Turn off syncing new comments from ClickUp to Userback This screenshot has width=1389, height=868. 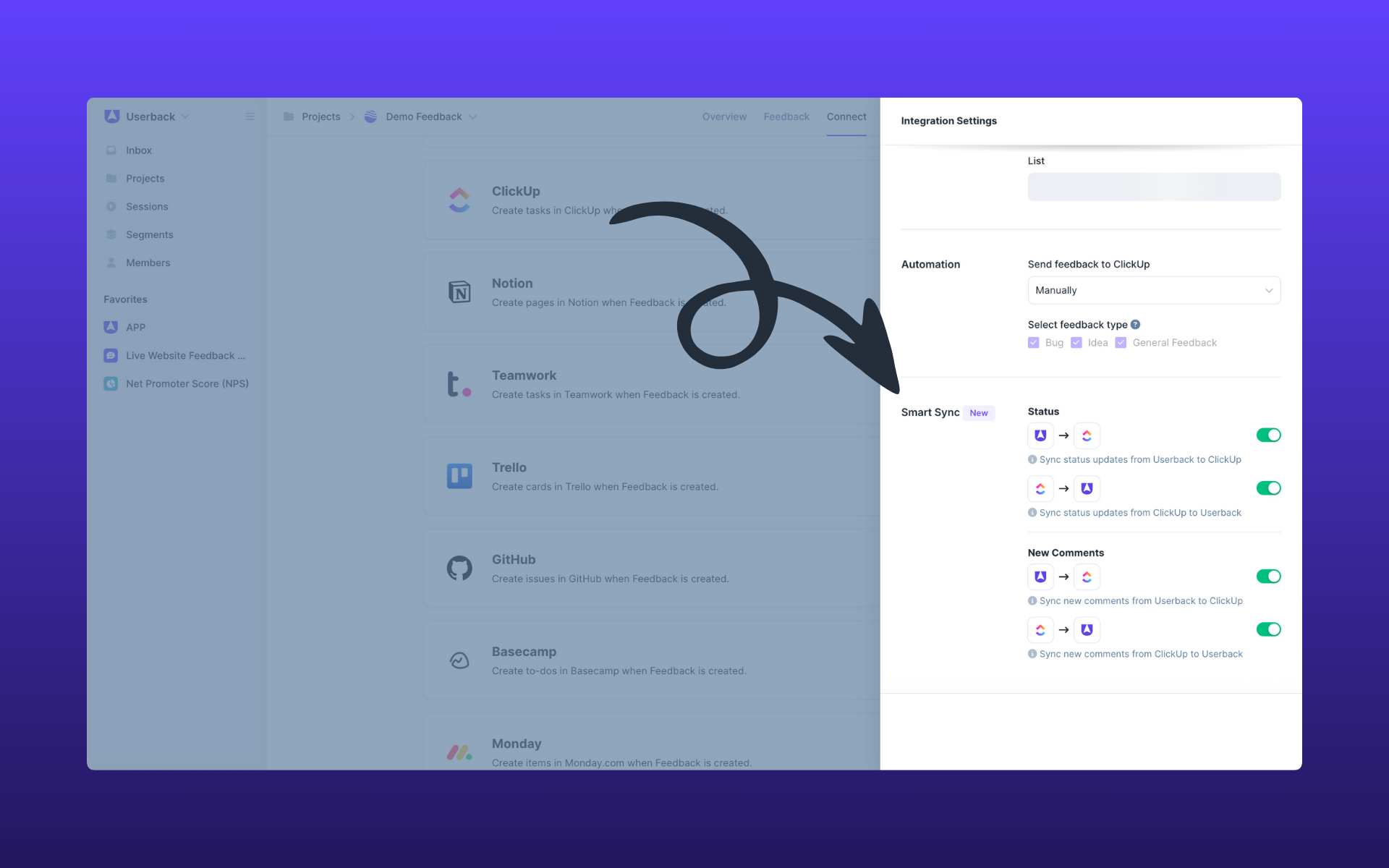(x=1269, y=629)
